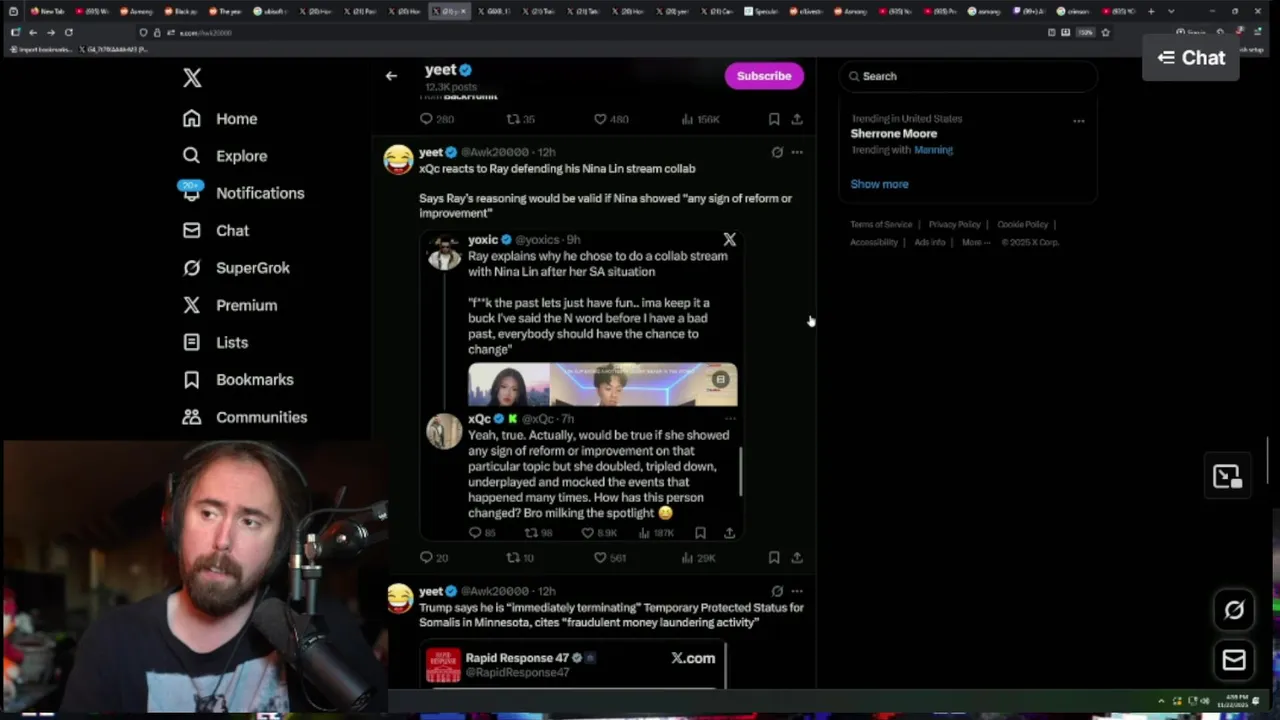
Task: Open more options on xQc reaction post
Action: tap(797, 152)
